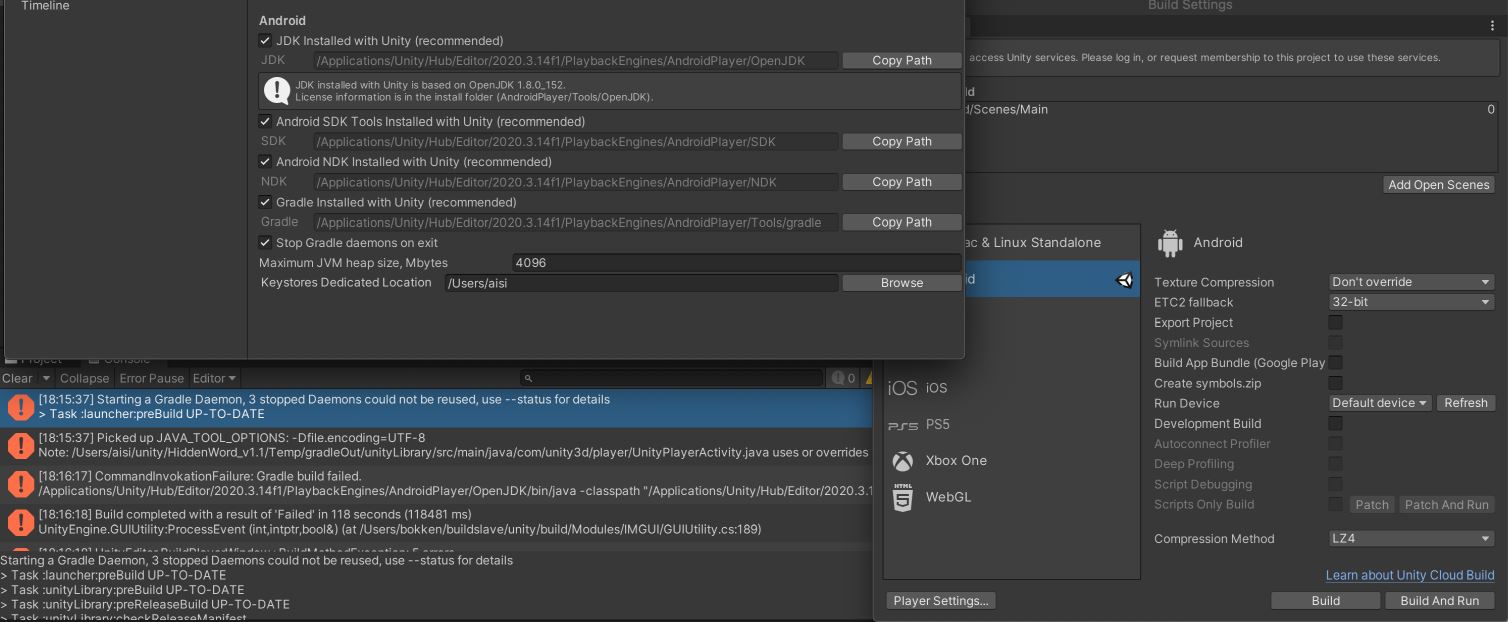
Task: Select Timeline in the Preferences sidebar
Action: tap(46, 6)
